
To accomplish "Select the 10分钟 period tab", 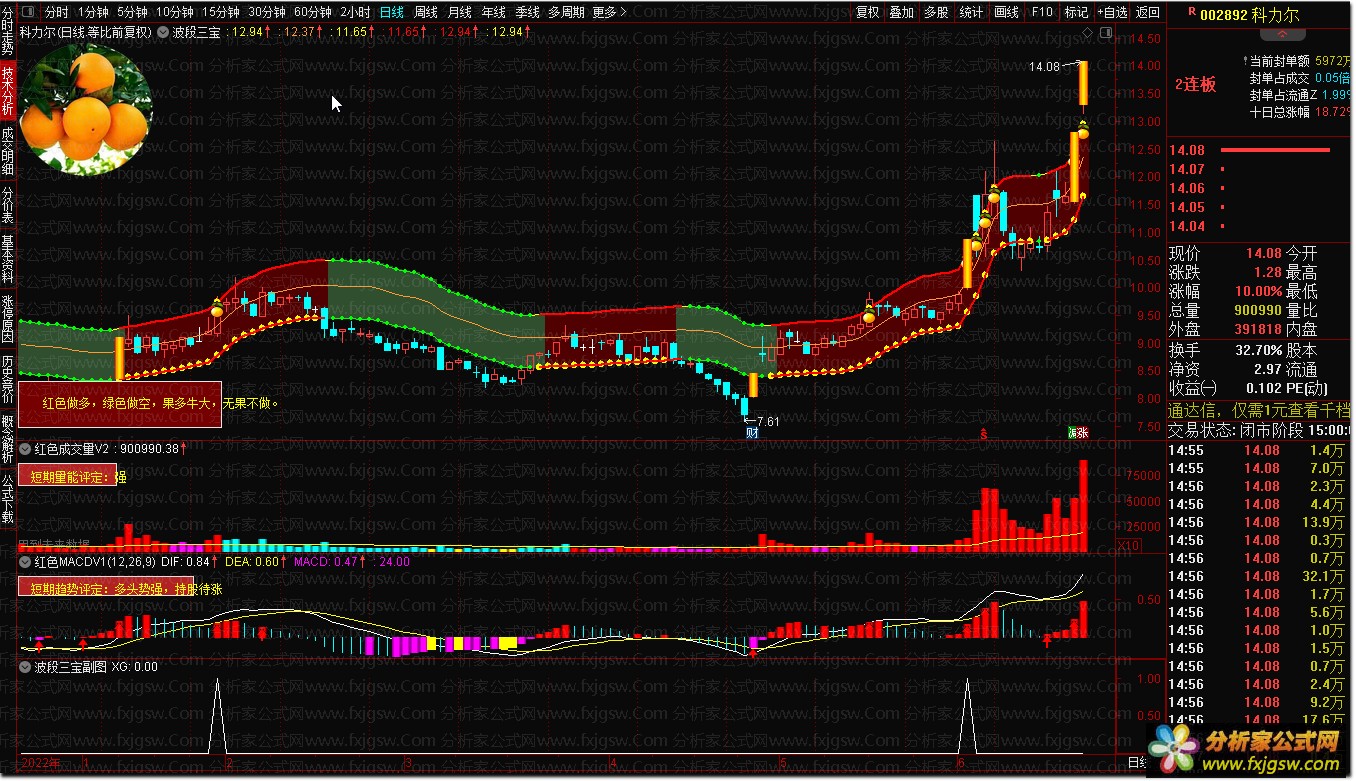I will 174,12.
